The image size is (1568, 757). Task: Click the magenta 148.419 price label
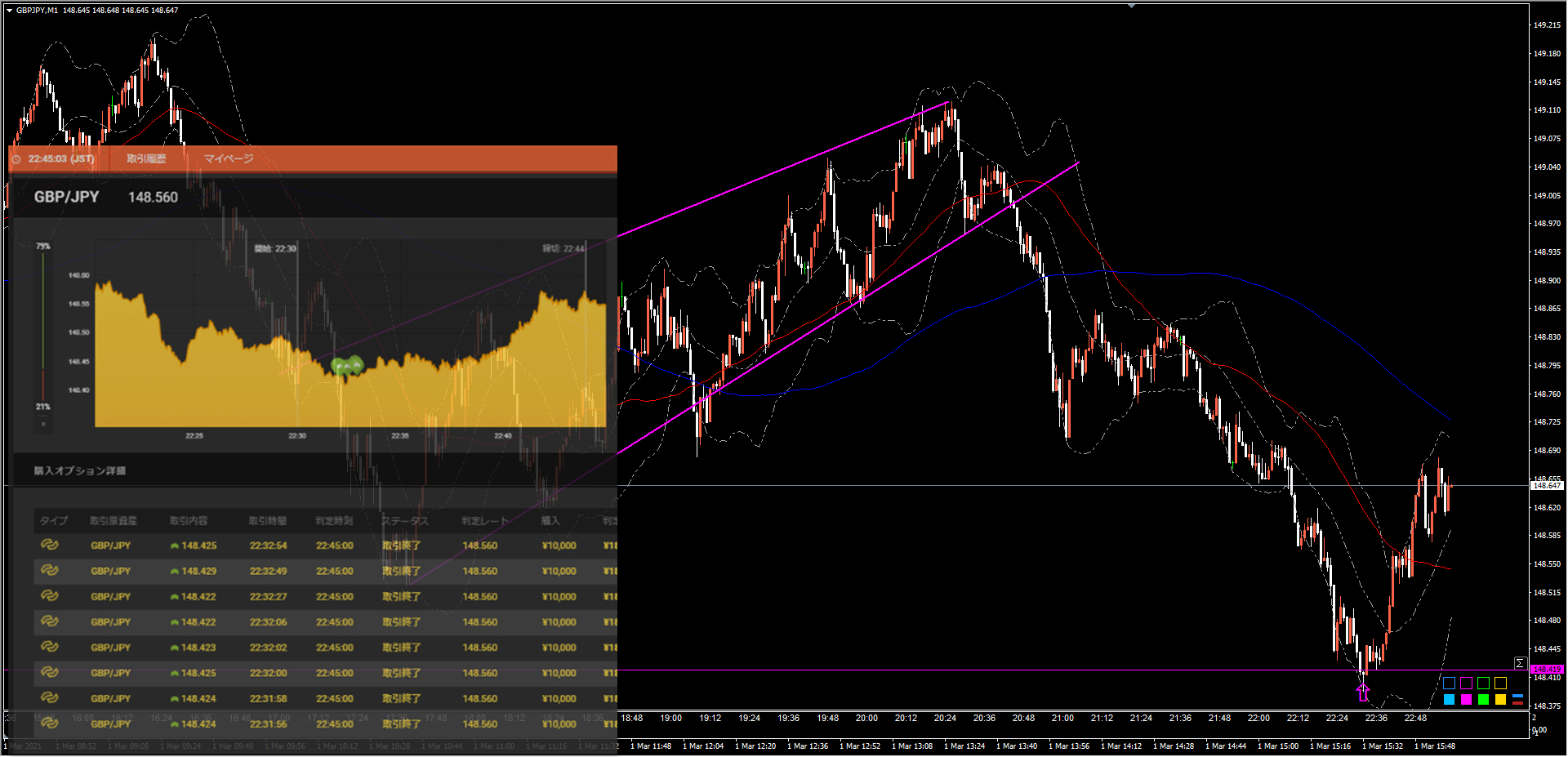[1546, 670]
